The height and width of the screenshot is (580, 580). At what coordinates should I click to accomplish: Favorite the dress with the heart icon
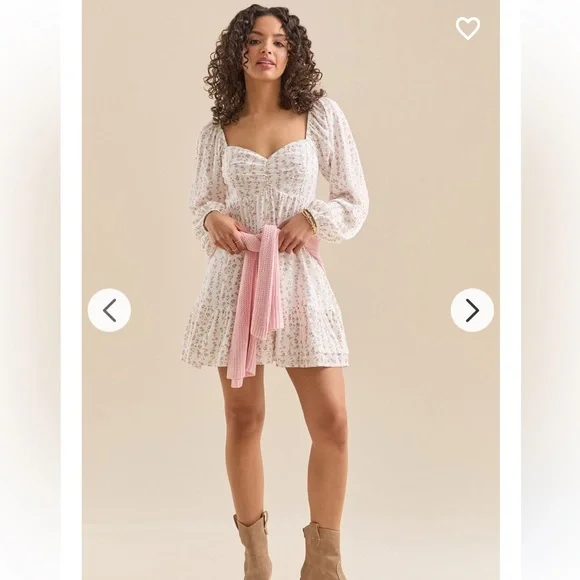click(468, 28)
